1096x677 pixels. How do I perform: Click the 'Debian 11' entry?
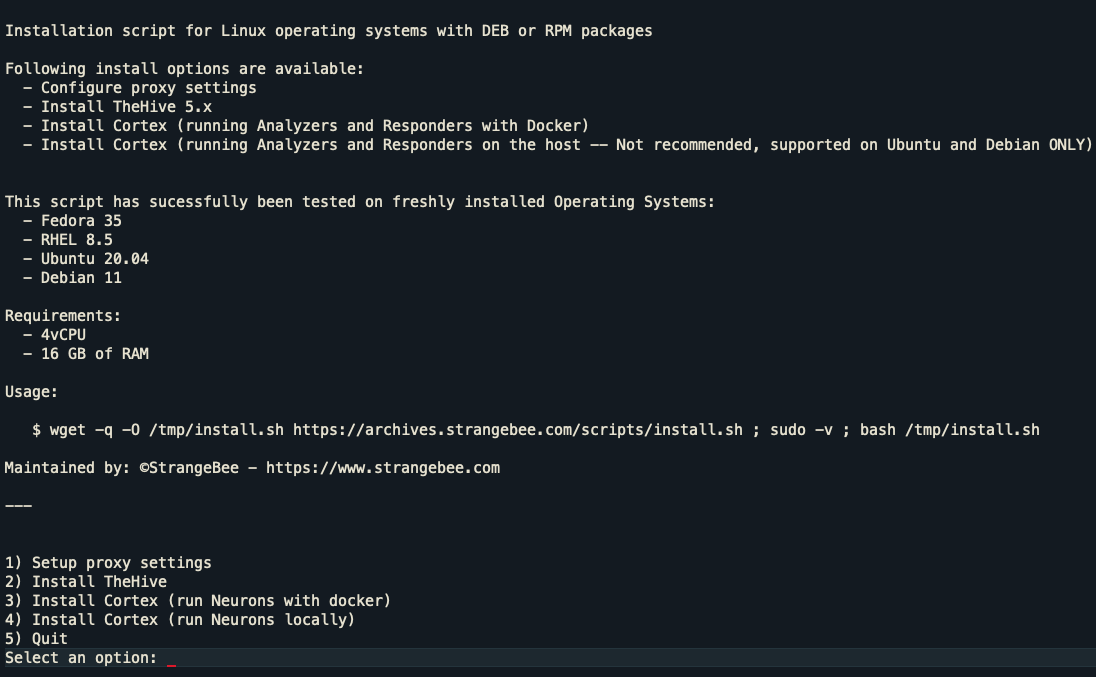81,278
